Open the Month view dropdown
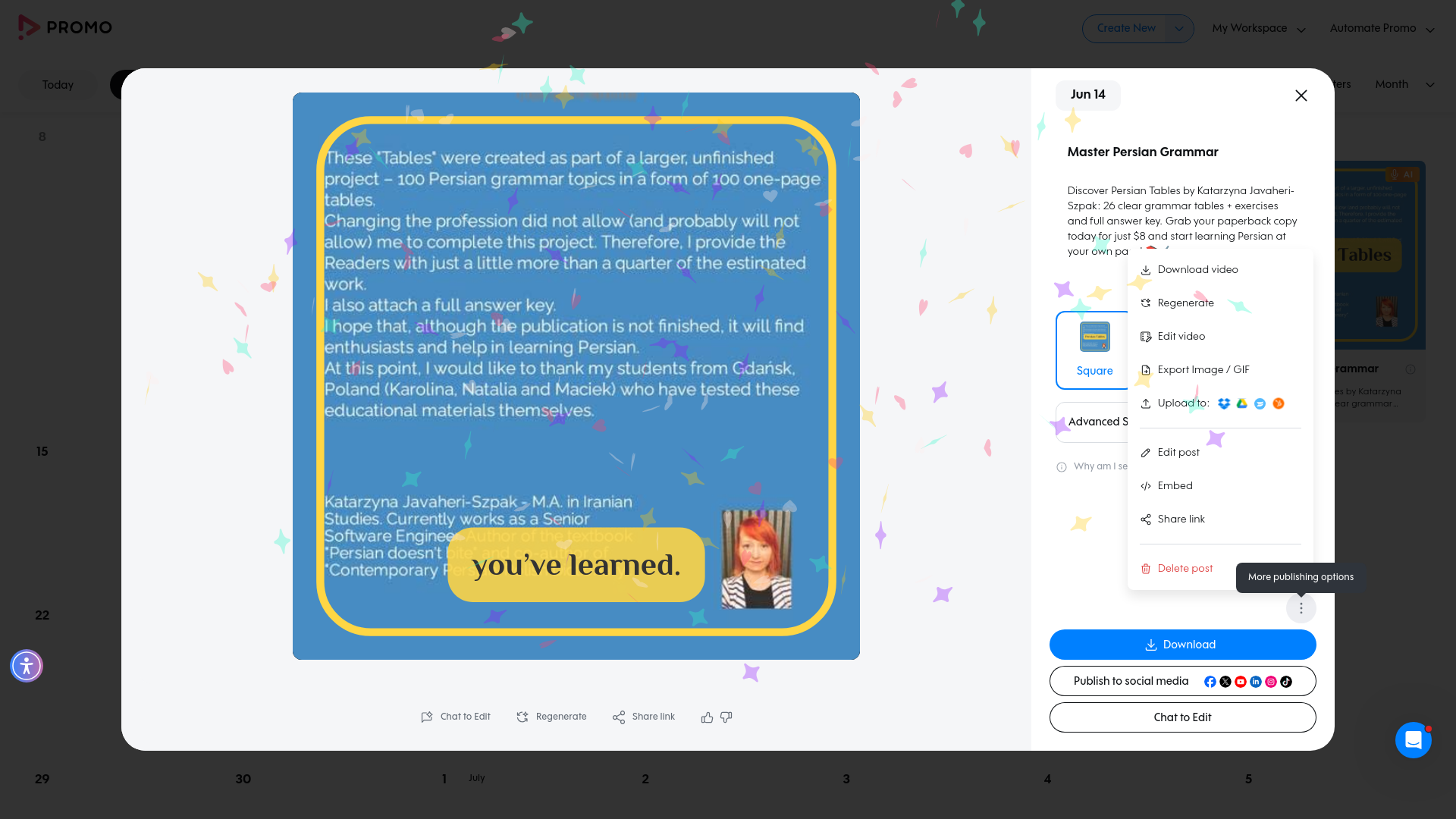Image resolution: width=1456 pixels, height=819 pixels. coord(1404,84)
